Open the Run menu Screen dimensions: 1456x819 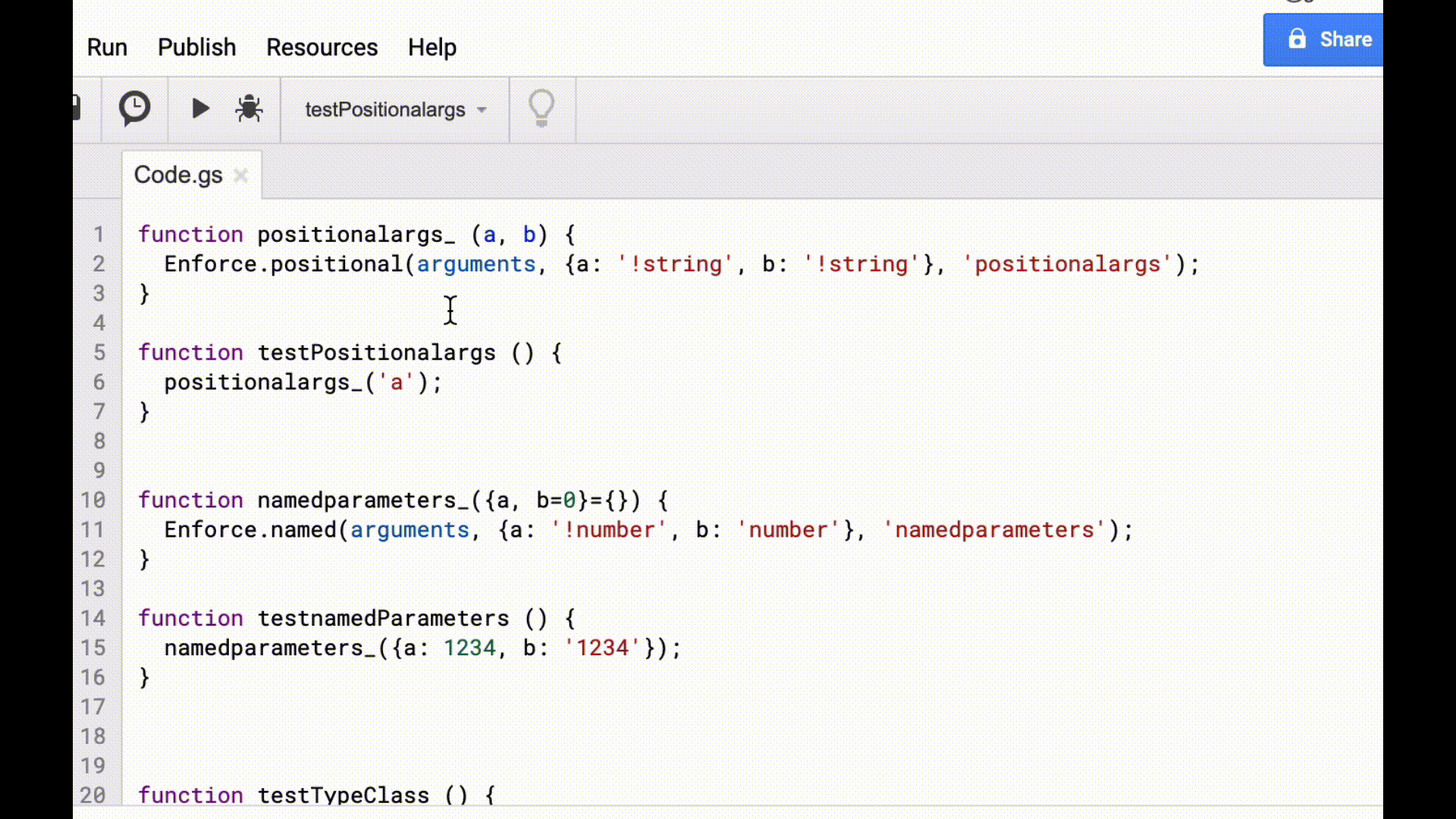[x=107, y=47]
